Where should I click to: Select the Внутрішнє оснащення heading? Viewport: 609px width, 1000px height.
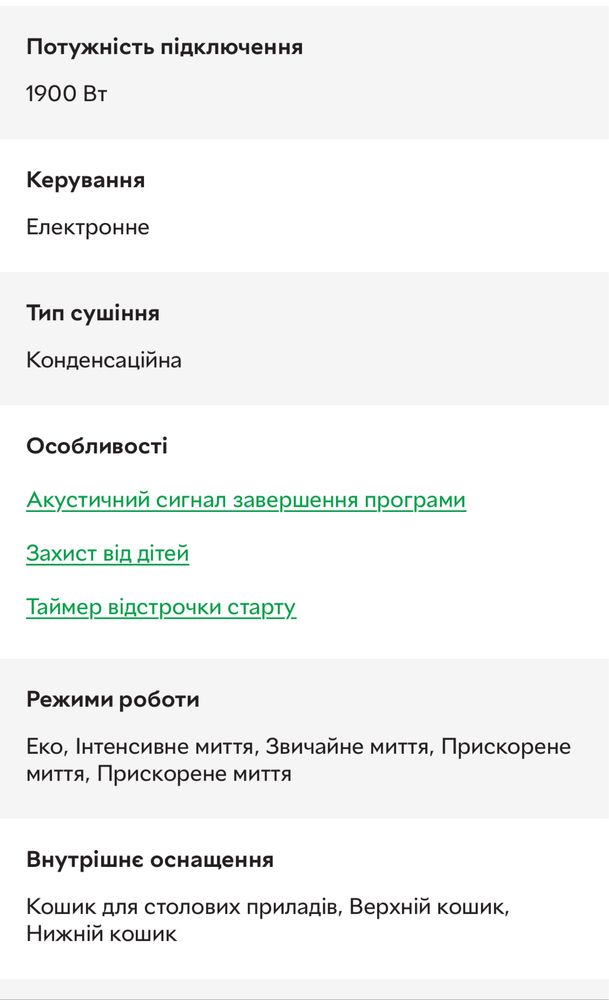150,860
